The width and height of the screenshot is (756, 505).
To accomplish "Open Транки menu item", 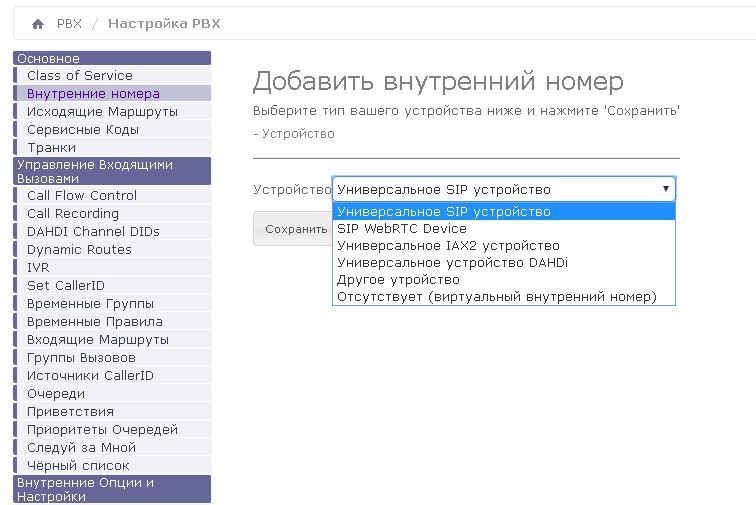I will point(112,147).
